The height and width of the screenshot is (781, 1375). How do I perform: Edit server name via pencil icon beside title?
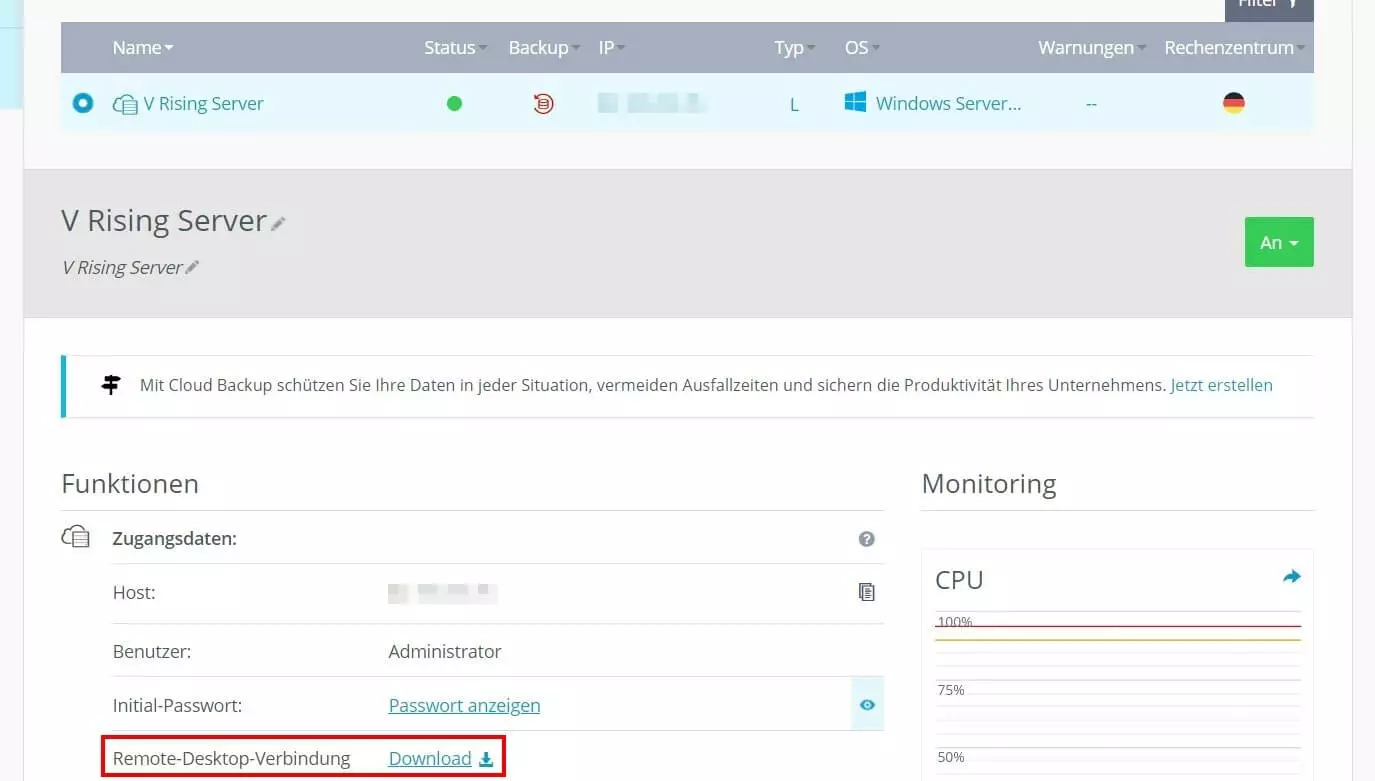tap(279, 224)
